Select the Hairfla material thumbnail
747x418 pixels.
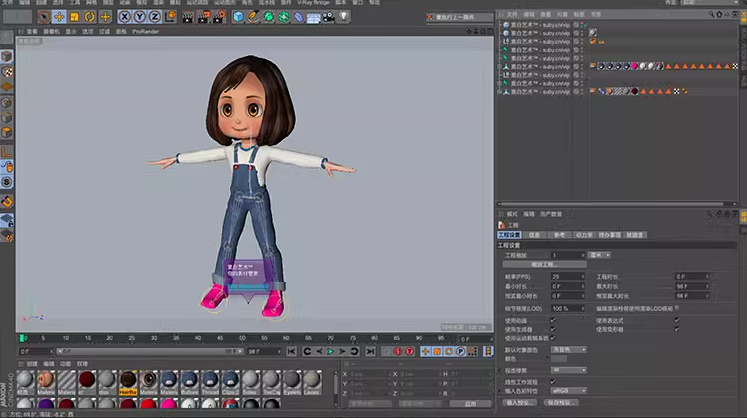[x=128, y=379]
